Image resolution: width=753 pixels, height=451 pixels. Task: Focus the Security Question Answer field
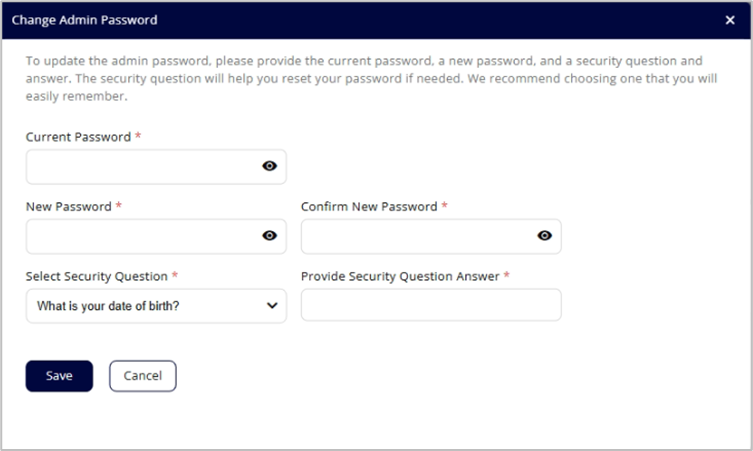pos(431,305)
